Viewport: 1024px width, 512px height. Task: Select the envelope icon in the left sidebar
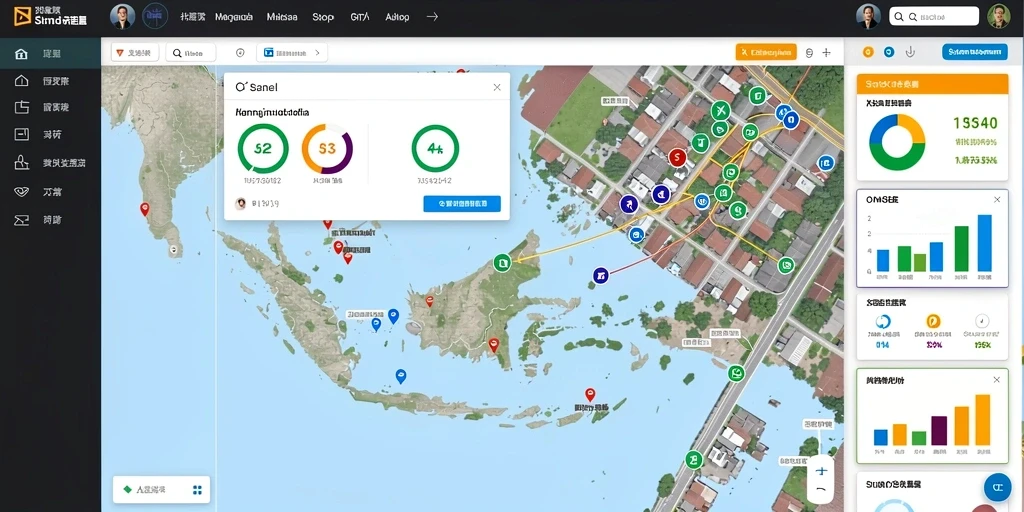coord(22,220)
